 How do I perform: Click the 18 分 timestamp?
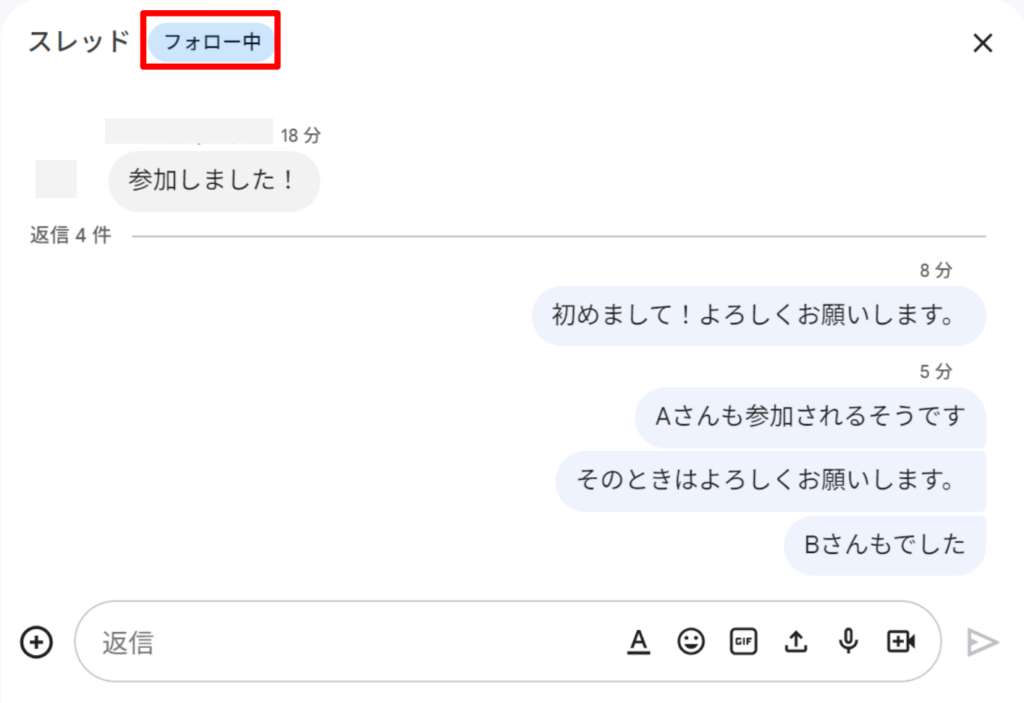point(300,135)
